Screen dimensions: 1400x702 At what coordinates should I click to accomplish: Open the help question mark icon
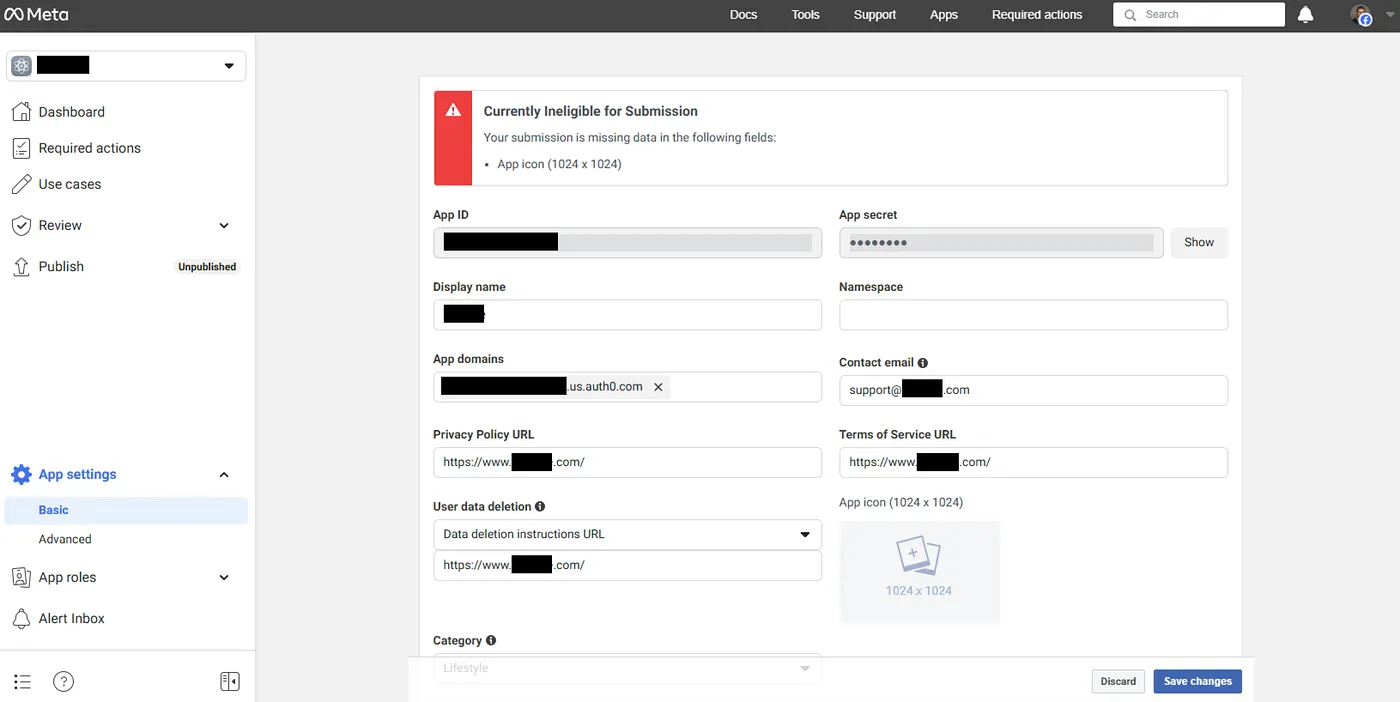coord(63,682)
